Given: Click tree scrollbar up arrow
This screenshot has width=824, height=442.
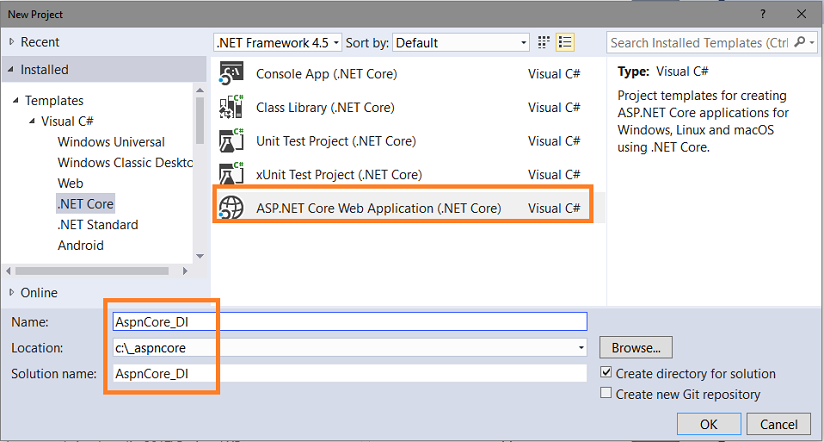Looking at the screenshot, I should [200, 90].
